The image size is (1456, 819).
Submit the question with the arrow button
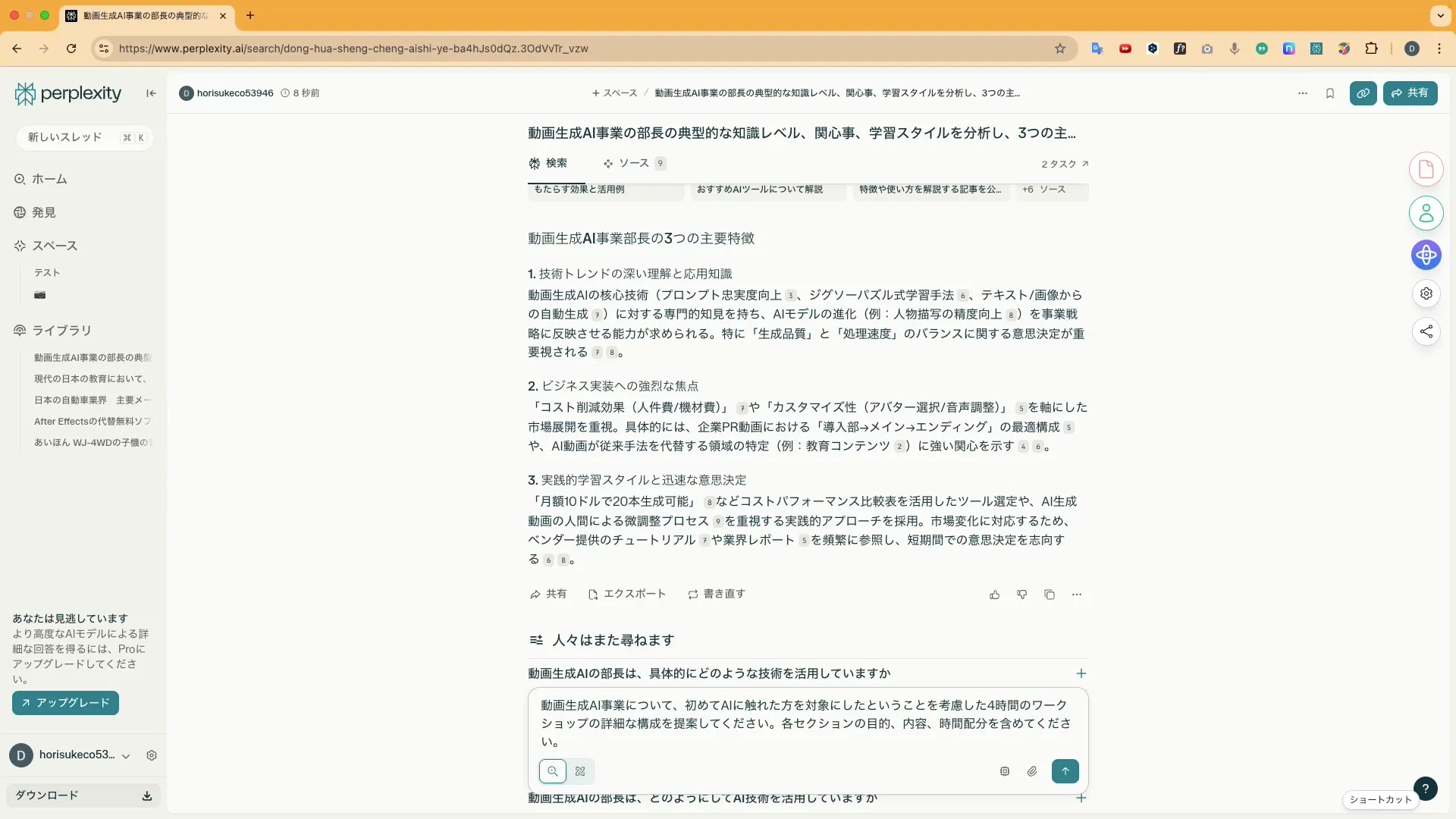1065,771
